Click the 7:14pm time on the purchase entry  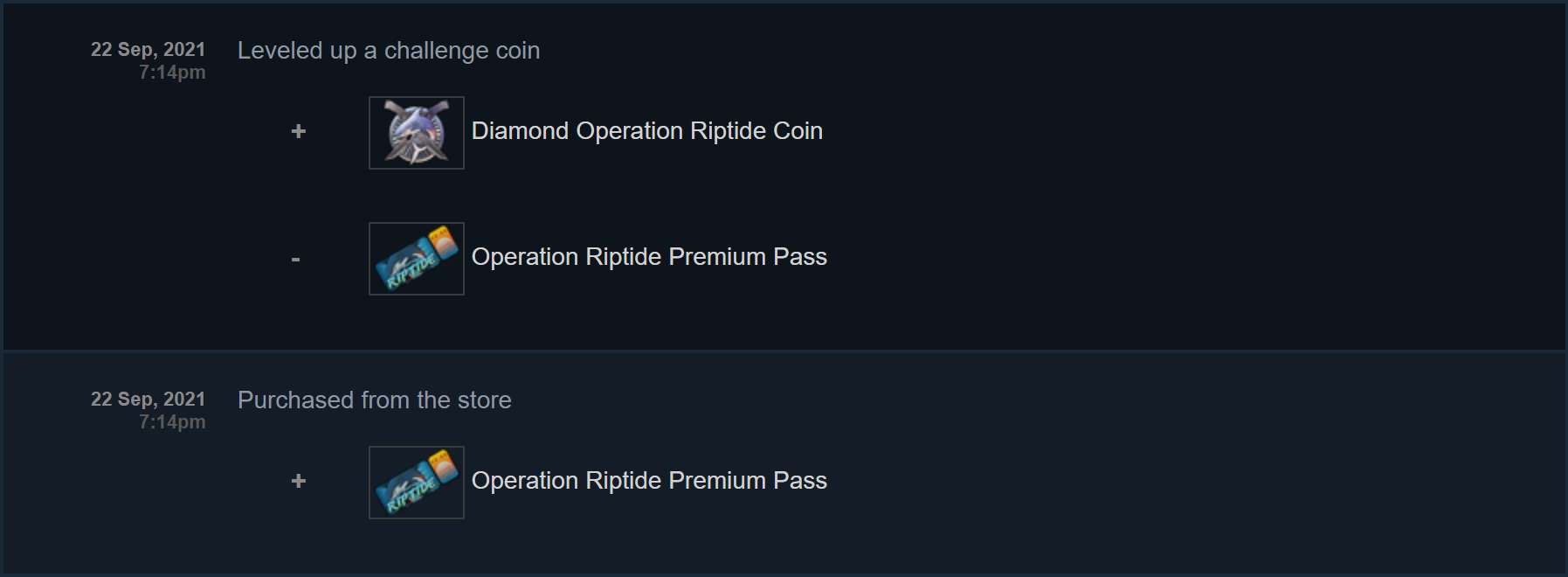[172, 422]
